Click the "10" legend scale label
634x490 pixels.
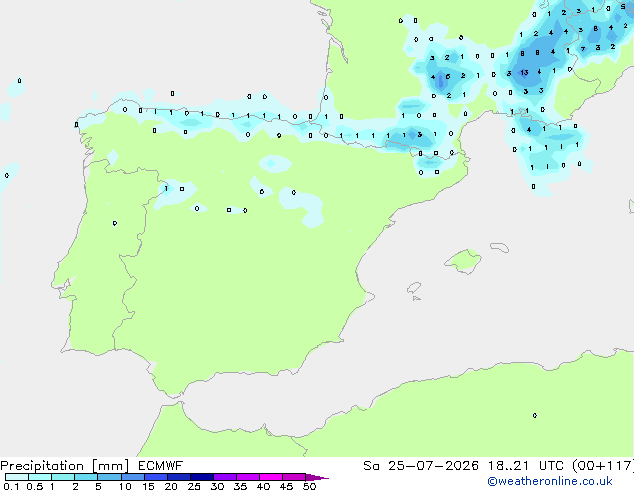125,486
